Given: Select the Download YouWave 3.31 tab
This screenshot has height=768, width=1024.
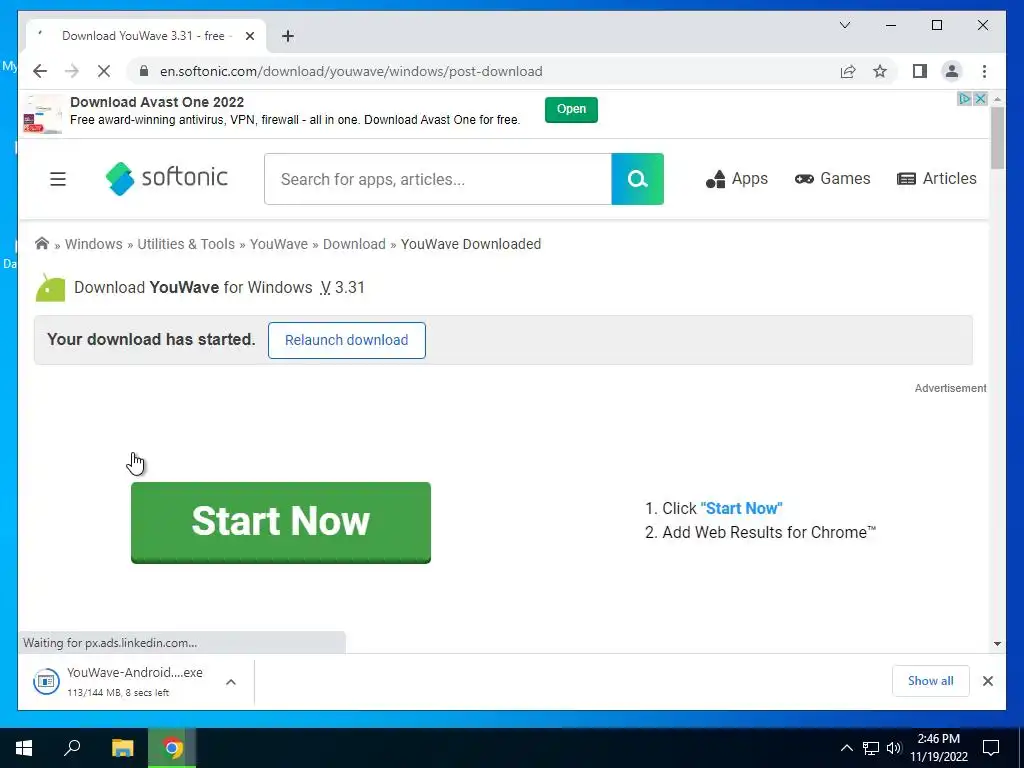Looking at the screenshot, I should [144, 36].
